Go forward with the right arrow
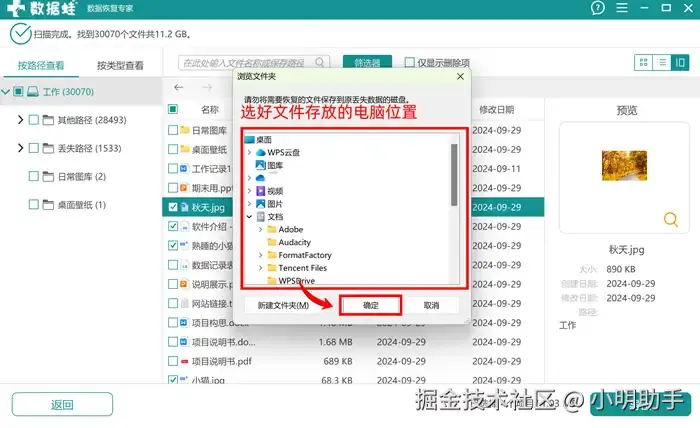The height and width of the screenshot is (428, 700). [x=207, y=87]
